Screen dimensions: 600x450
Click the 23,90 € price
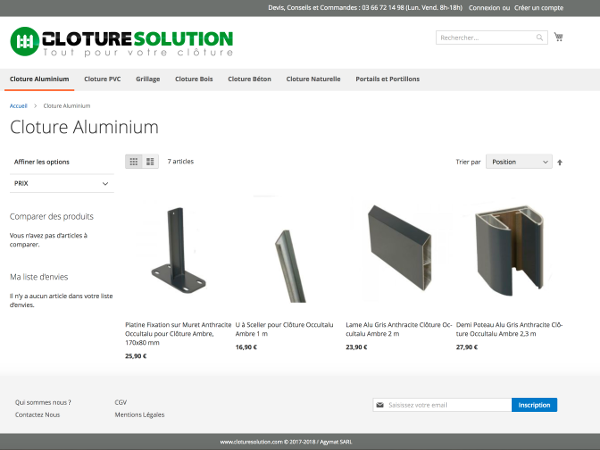click(356, 347)
